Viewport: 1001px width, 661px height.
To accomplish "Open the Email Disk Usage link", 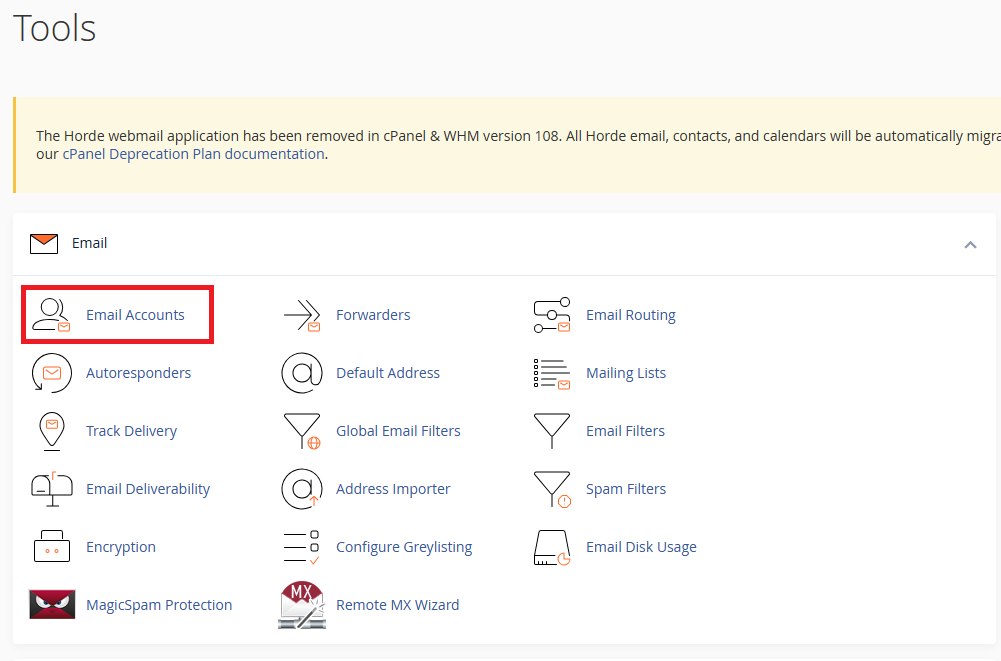I will tap(642, 547).
